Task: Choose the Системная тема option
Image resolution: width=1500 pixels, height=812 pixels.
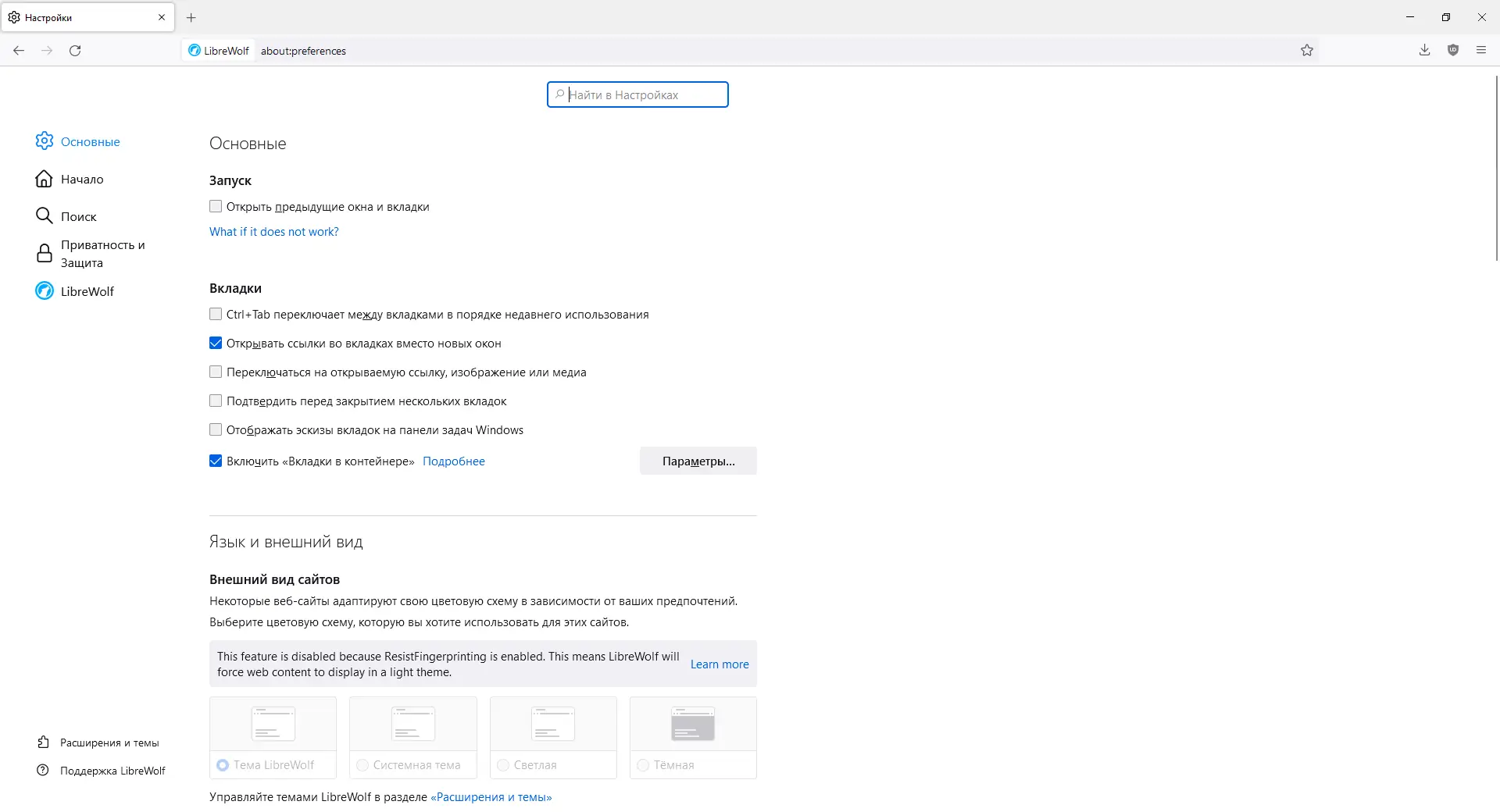Action: tap(362, 765)
